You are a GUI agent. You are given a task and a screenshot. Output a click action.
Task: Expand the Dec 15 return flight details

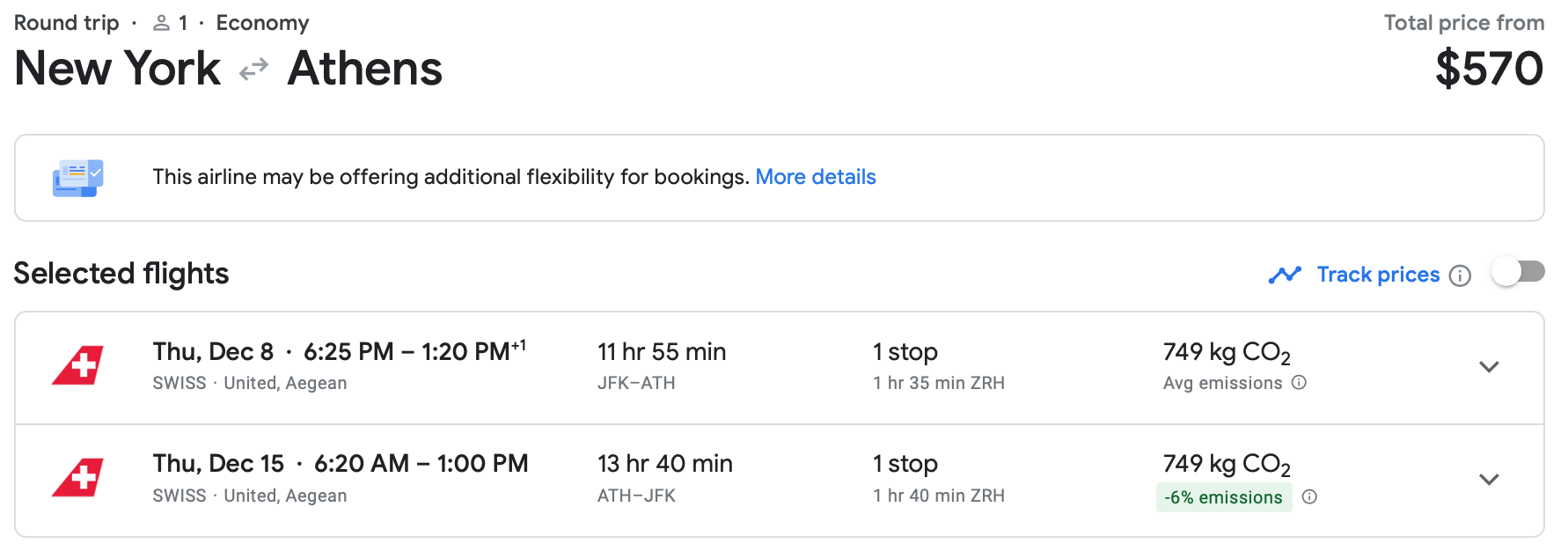(x=1489, y=480)
